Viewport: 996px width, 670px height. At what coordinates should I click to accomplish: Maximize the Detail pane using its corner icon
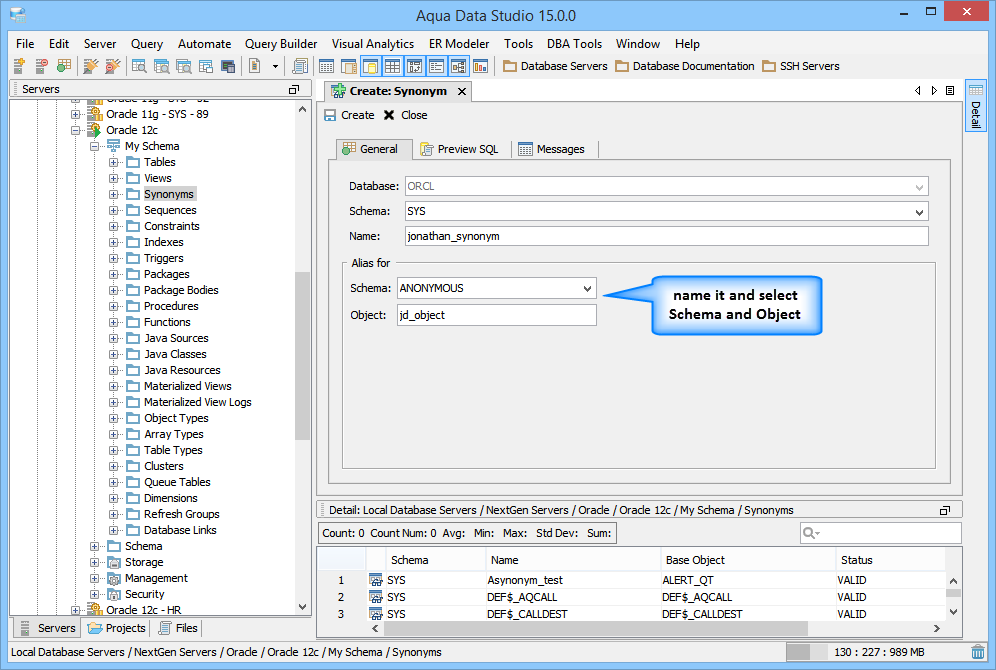coord(945,510)
